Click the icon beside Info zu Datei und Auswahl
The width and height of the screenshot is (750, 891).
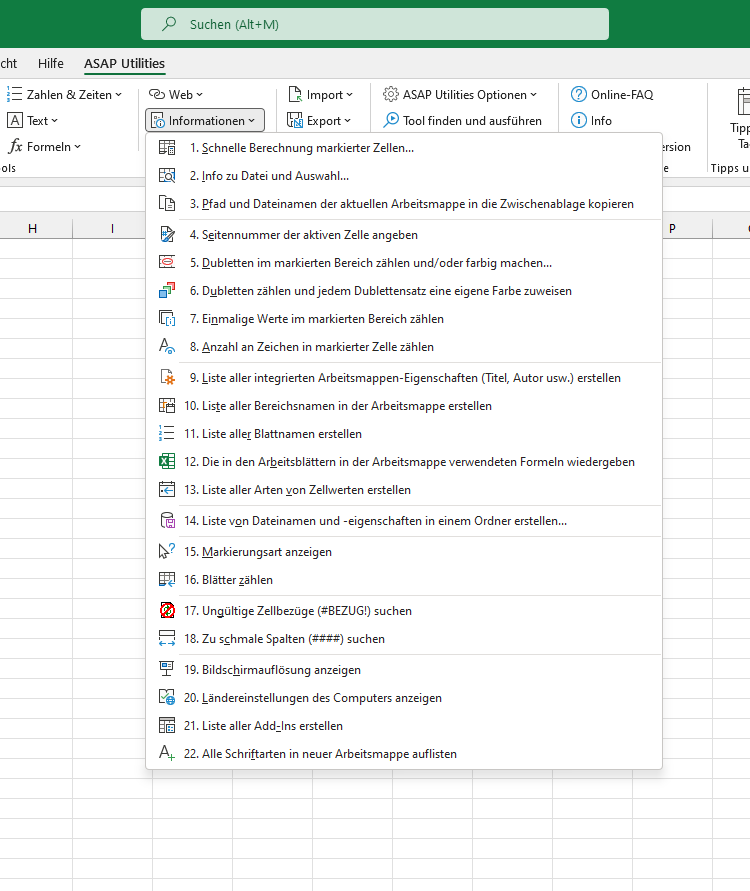click(x=167, y=176)
